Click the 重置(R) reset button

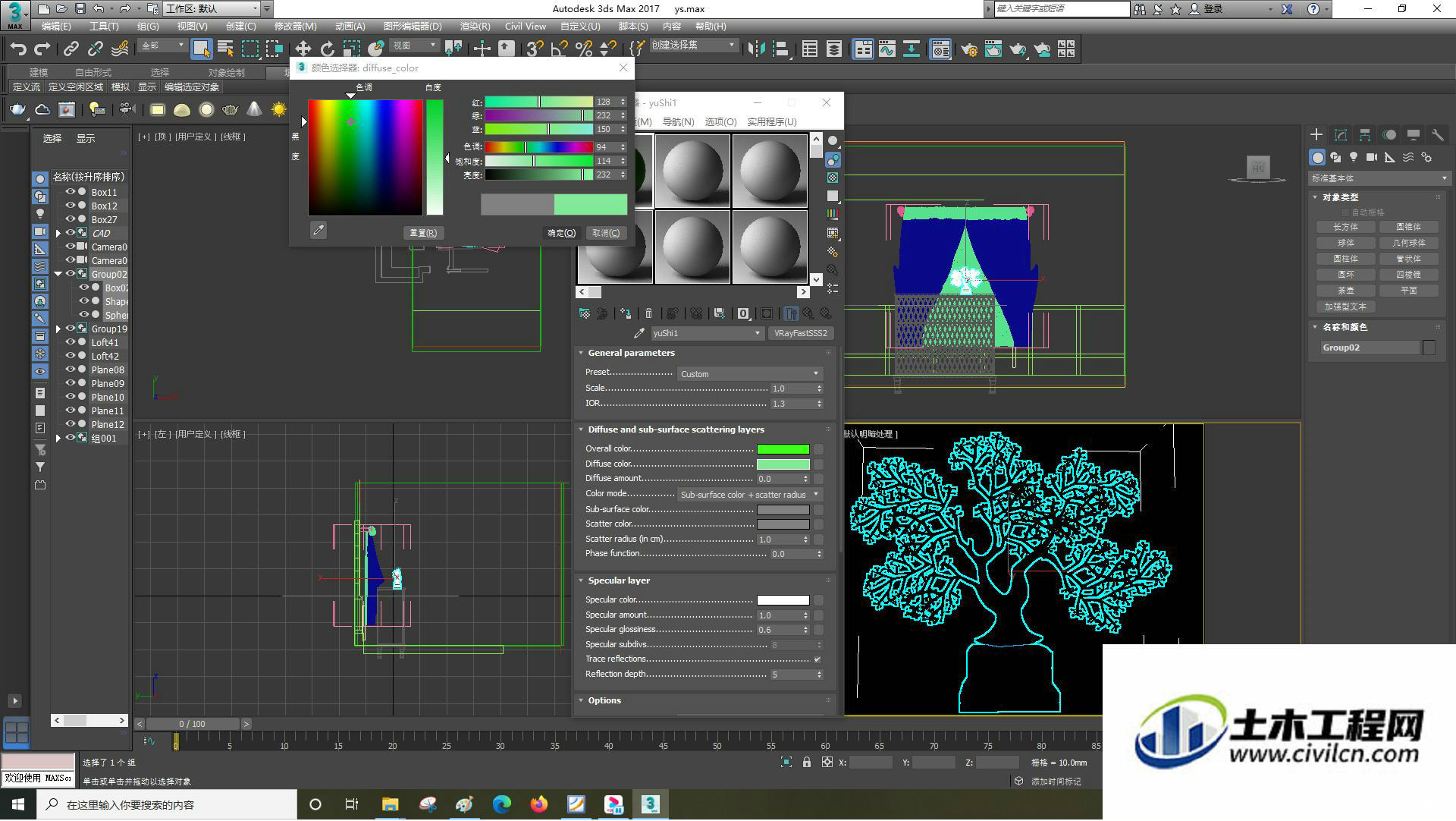(423, 233)
